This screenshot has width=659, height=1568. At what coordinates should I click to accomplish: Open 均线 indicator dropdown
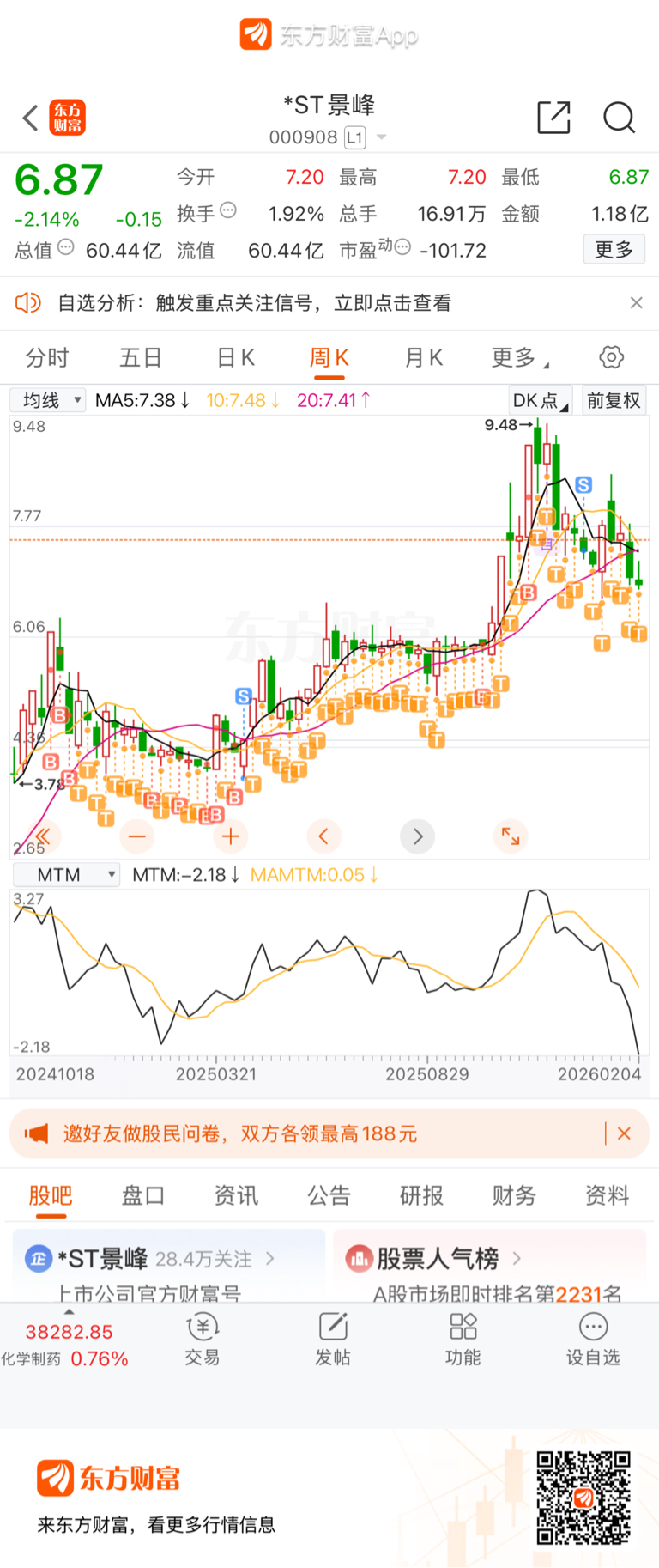48,400
